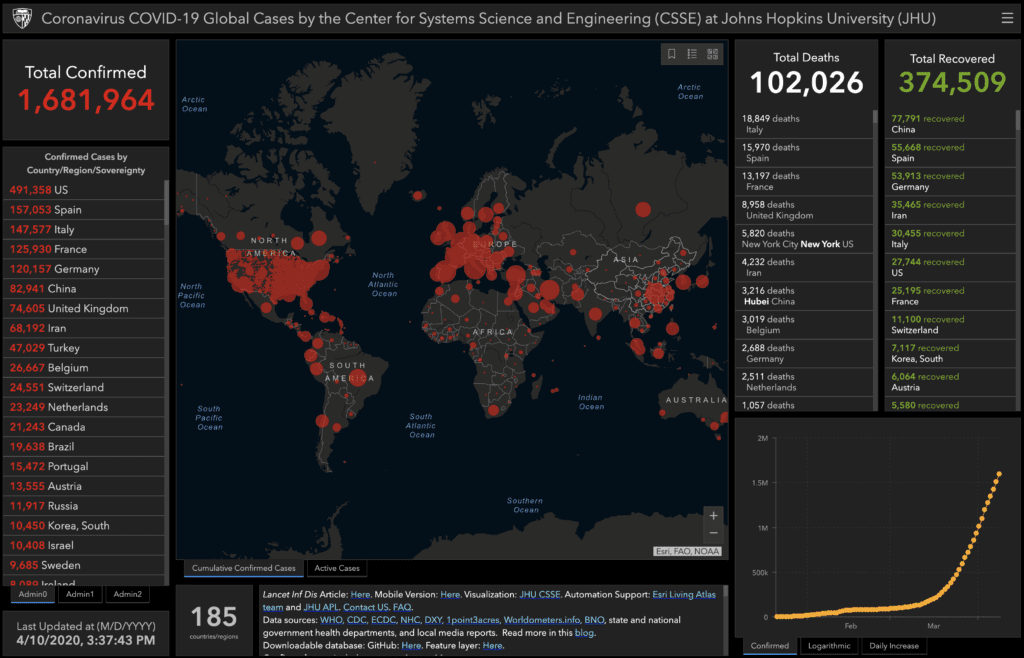
Task: Select the 5,820 deaths New York City entry
Action: click(x=804, y=239)
